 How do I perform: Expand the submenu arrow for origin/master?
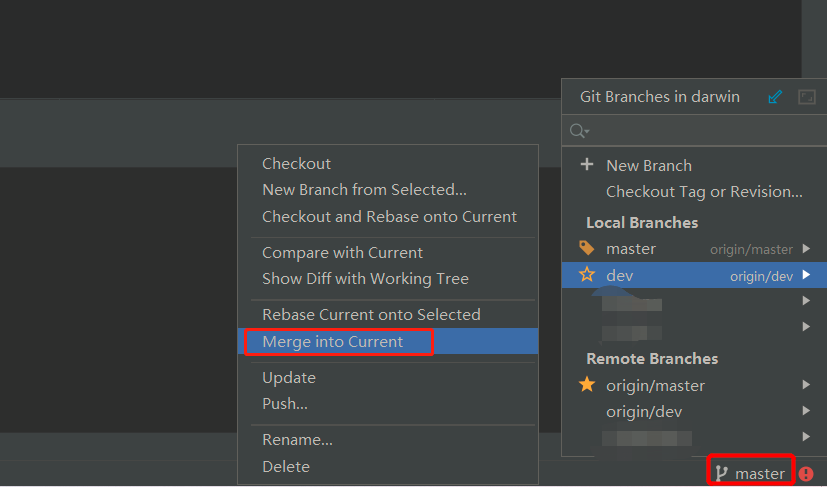coord(806,385)
